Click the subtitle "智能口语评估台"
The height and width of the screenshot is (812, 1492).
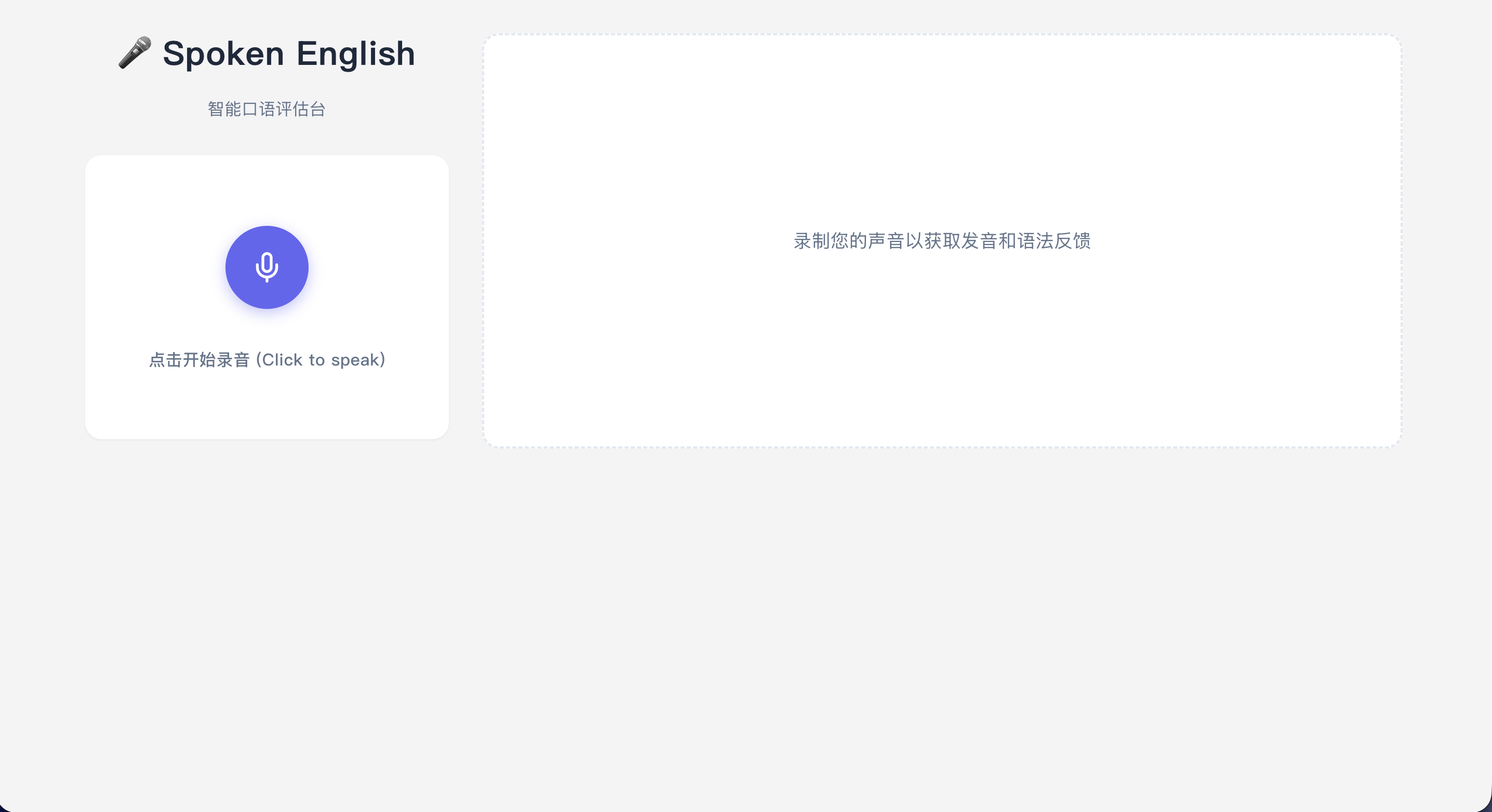pyautogui.click(x=267, y=109)
